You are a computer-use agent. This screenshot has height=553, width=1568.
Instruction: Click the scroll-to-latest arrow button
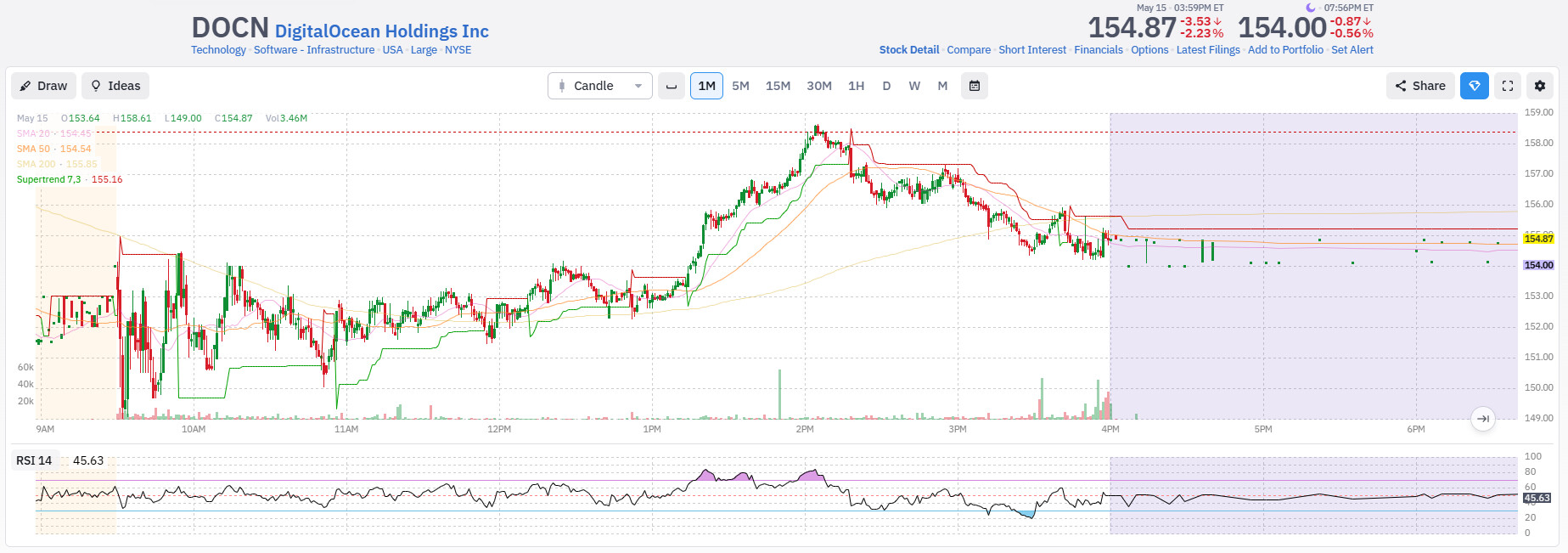pyautogui.click(x=1483, y=419)
